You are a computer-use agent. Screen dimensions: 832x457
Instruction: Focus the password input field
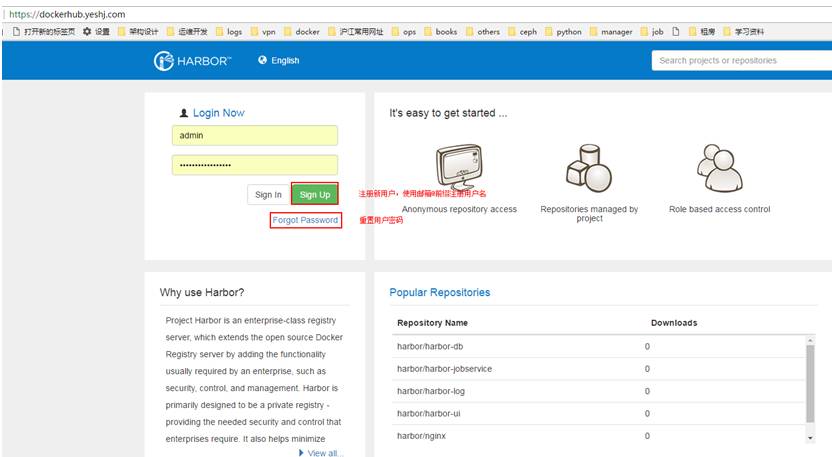(x=255, y=165)
